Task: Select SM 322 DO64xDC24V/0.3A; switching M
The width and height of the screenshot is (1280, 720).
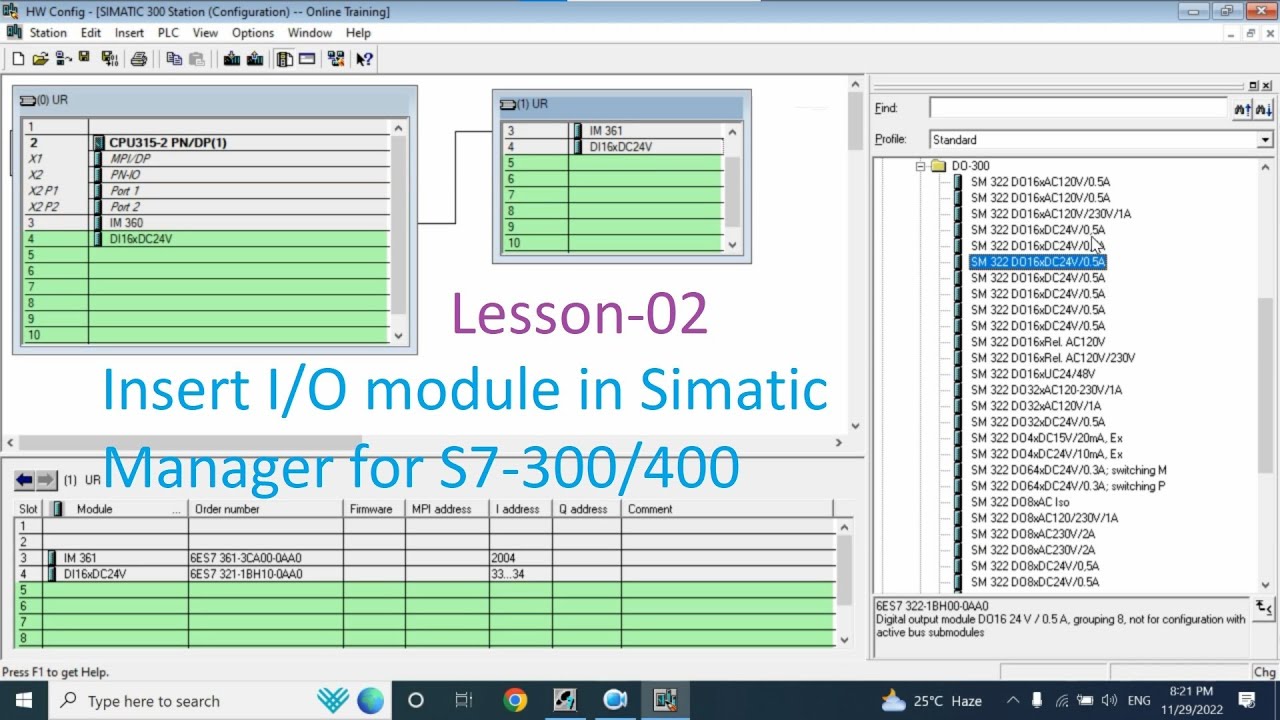Action: [x=1068, y=470]
